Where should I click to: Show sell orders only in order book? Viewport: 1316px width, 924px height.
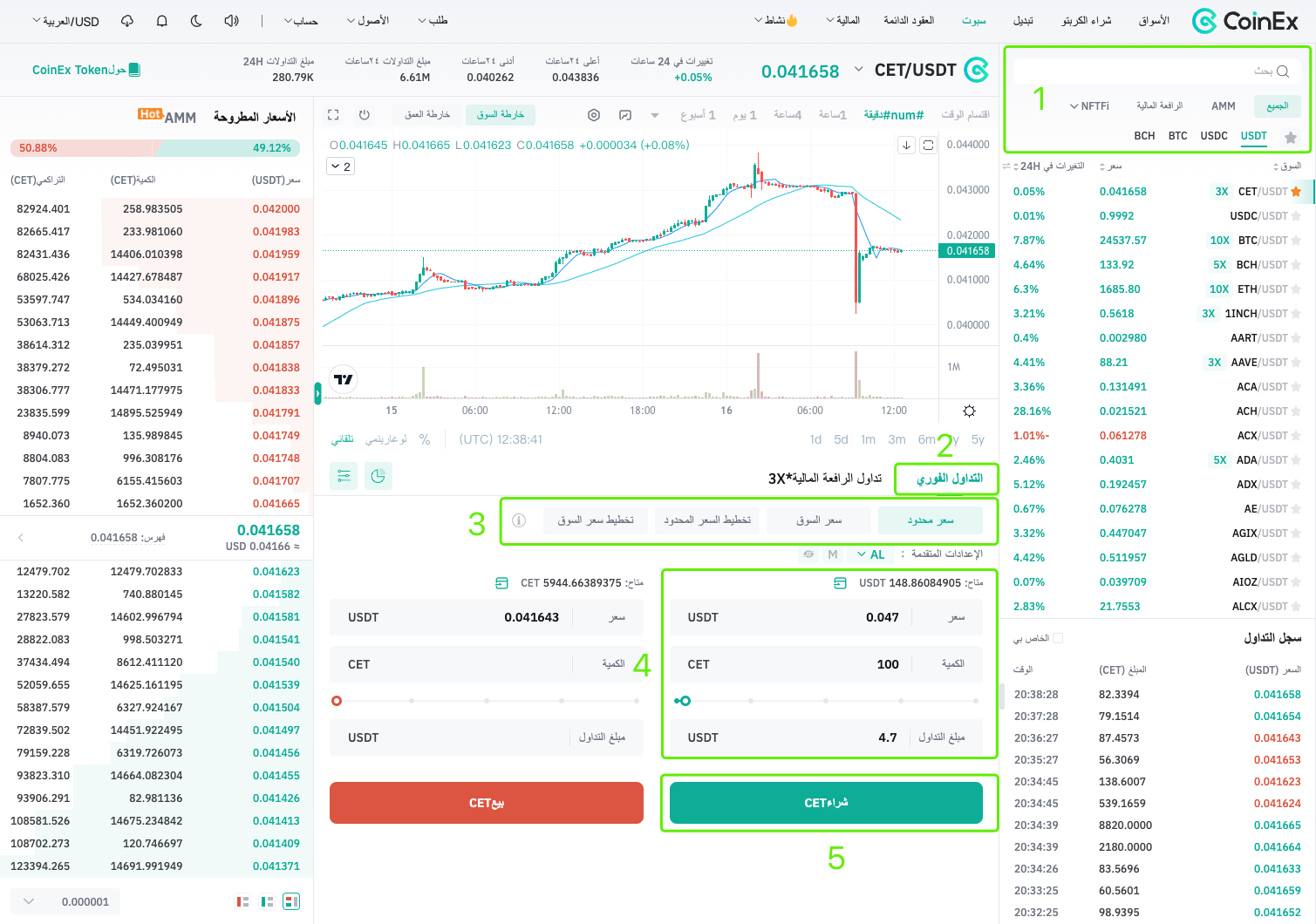[x=243, y=901]
